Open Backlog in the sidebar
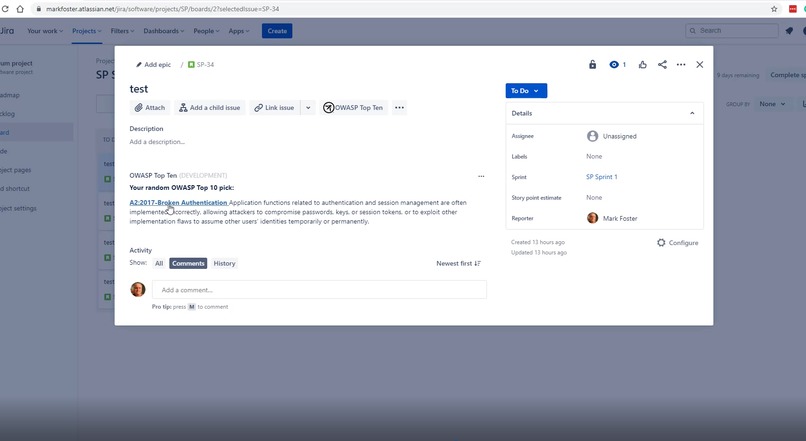 pyautogui.click(x=8, y=114)
